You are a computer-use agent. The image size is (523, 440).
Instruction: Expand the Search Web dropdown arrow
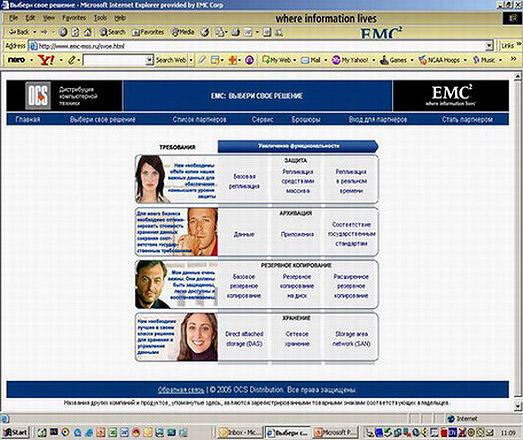click(191, 60)
